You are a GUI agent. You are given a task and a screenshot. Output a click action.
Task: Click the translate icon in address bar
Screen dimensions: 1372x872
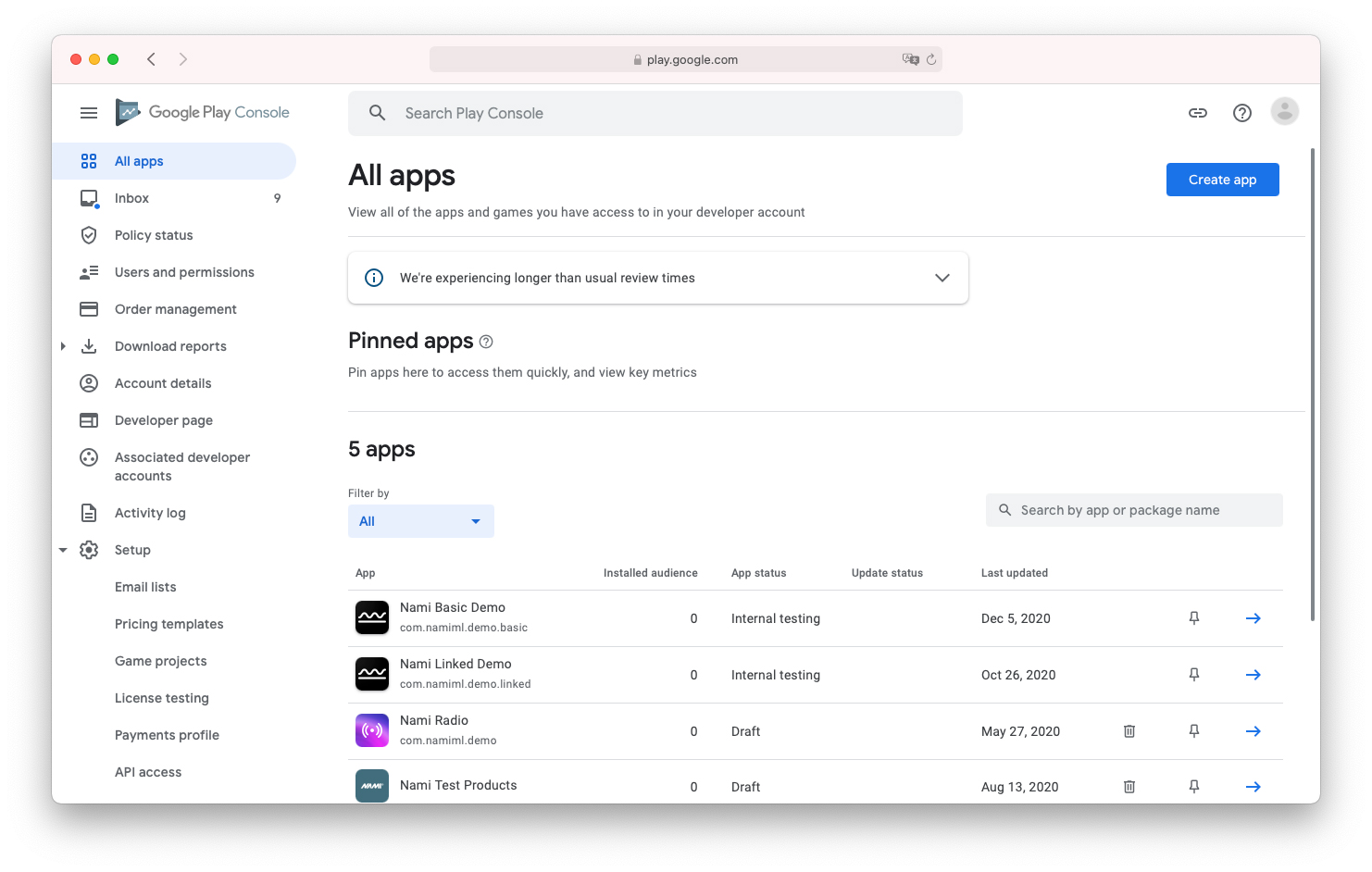911,59
